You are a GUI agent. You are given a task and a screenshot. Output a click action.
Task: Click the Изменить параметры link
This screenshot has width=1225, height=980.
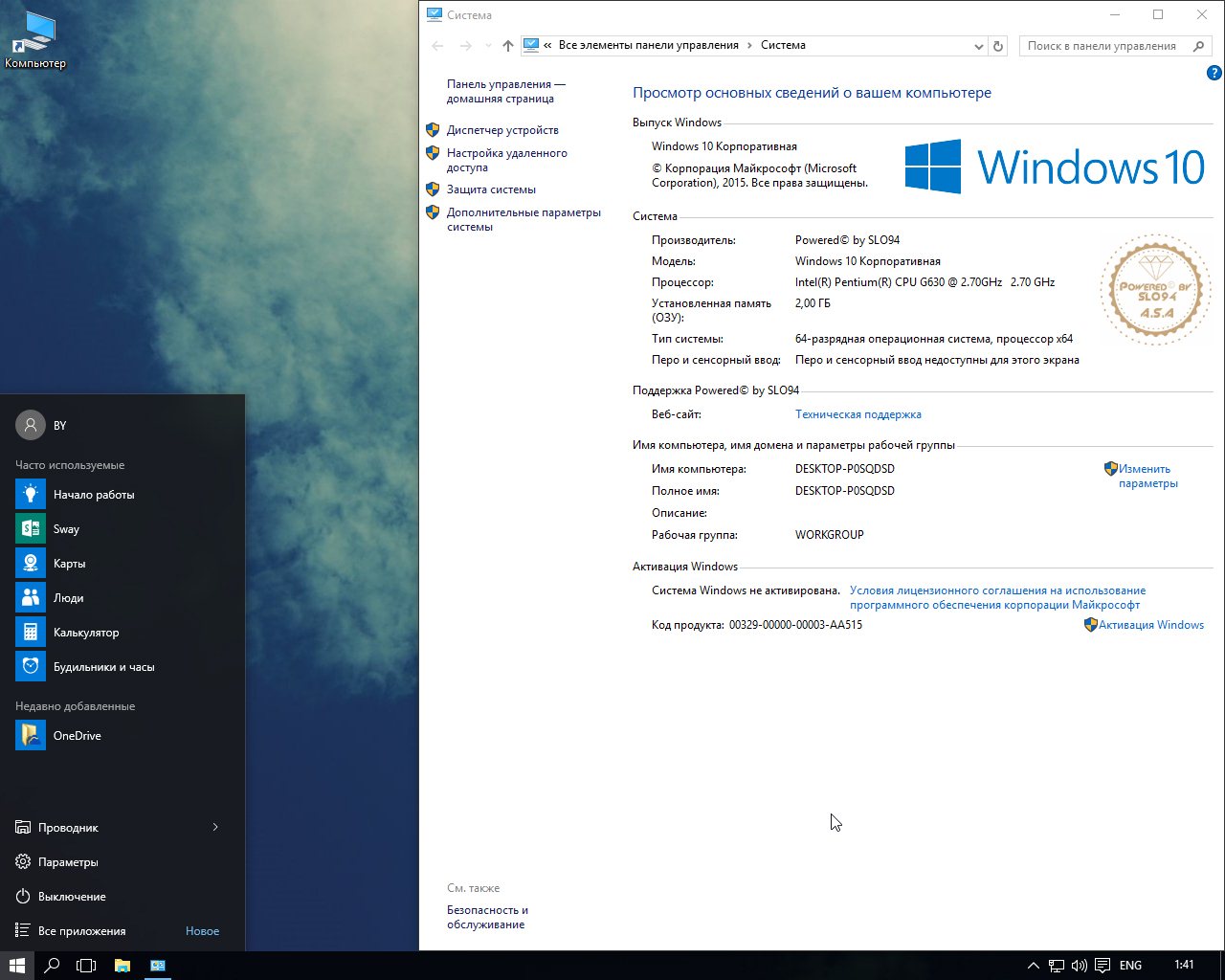[x=1147, y=476]
